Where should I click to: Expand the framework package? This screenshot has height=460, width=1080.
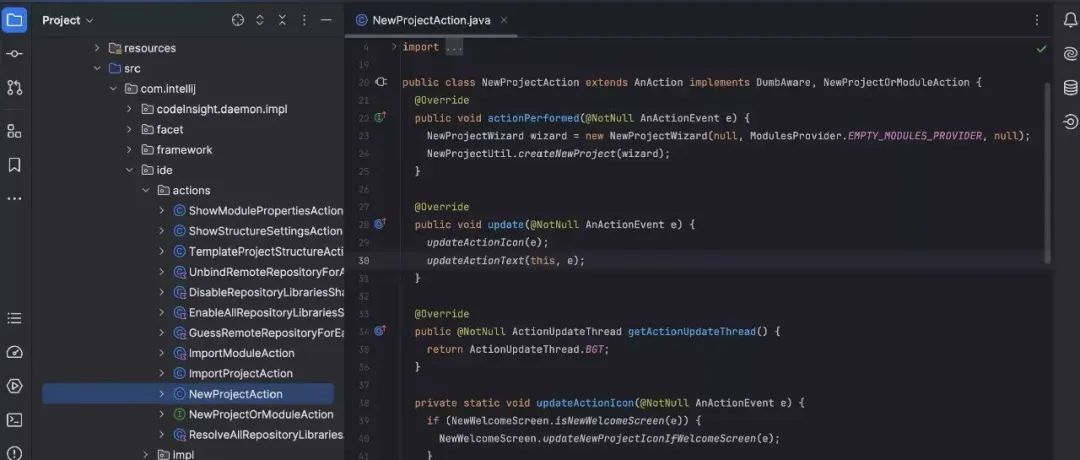click(129, 149)
